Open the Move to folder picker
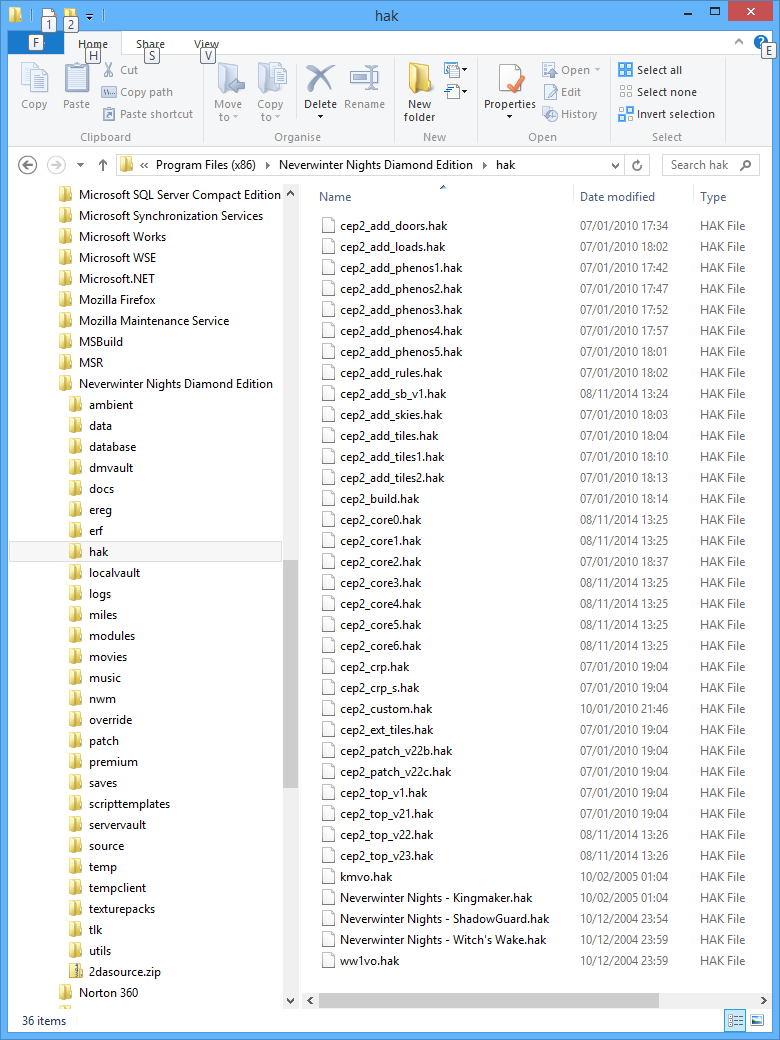The width and height of the screenshot is (780, 1040). coord(228,92)
